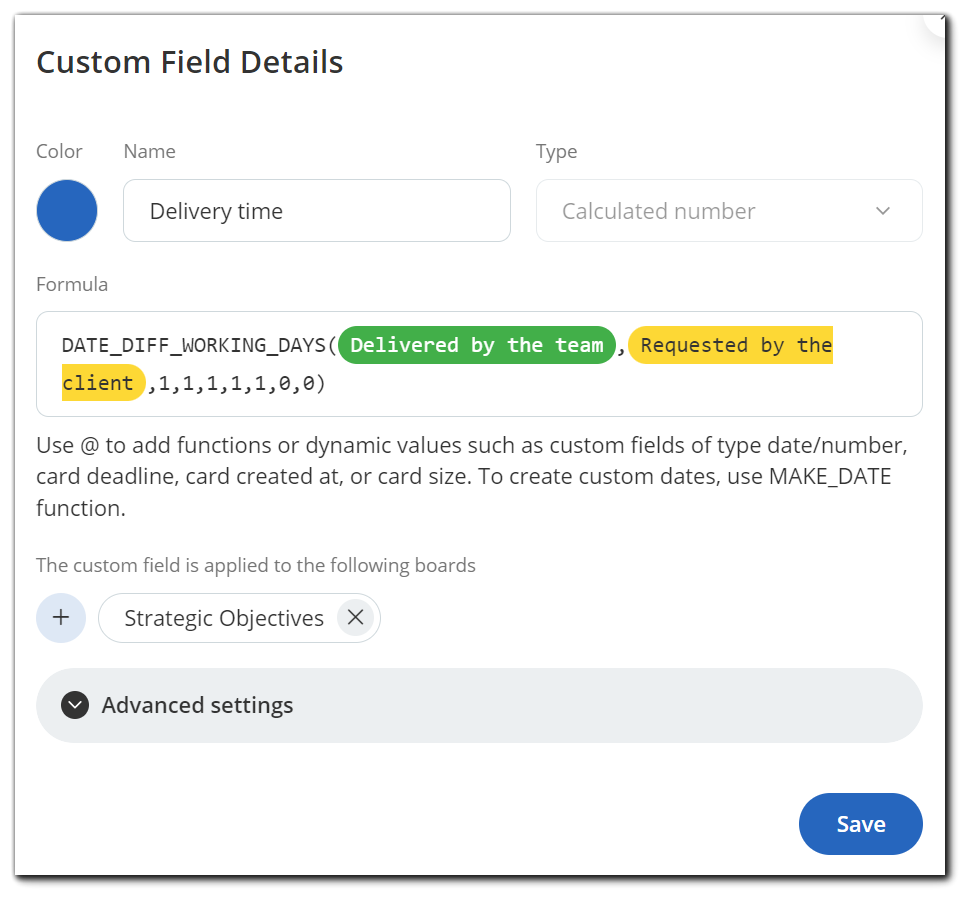Click the Advanced settings label
Image resolution: width=972 pixels, height=902 pixels.
pos(197,705)
